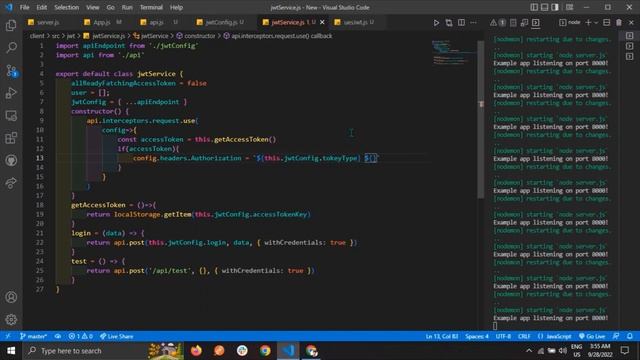Viewport: 640px width, 360px height.
Task: Click the notifications bell in status bar
Action: coord(630,336)
